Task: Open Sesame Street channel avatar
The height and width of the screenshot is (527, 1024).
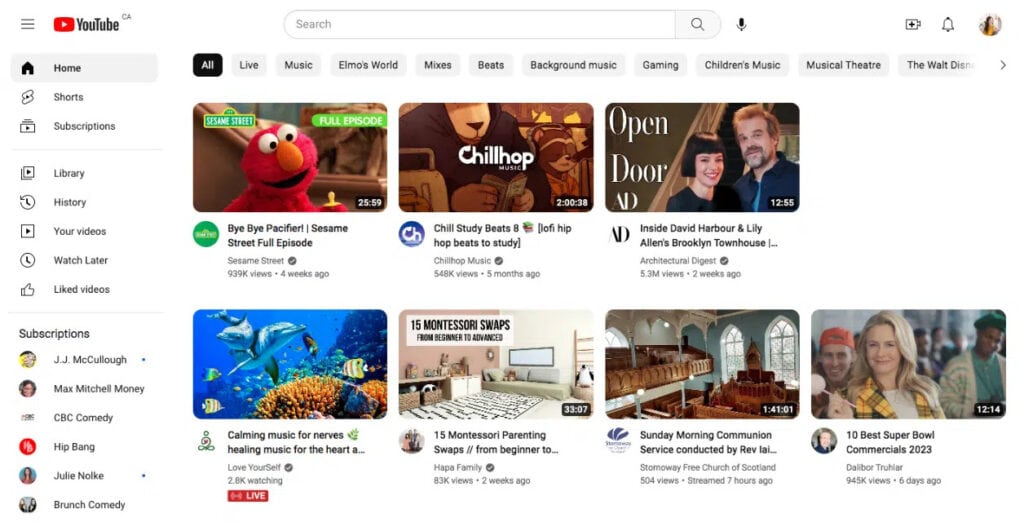Action: click(x=206, y=234)
